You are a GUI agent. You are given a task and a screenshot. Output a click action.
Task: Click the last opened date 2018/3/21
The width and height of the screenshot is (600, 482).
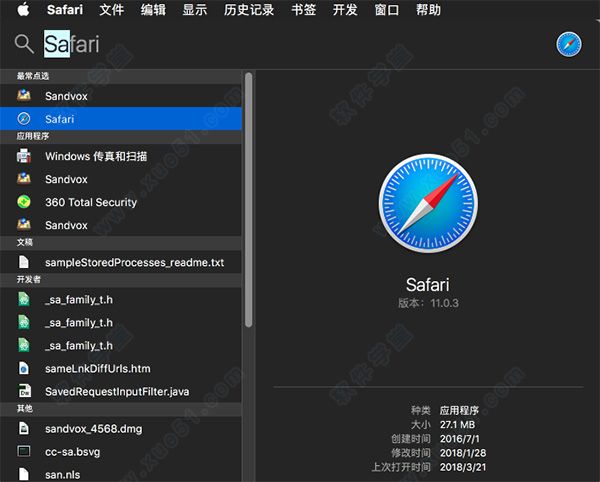click(x=463, y=467)
